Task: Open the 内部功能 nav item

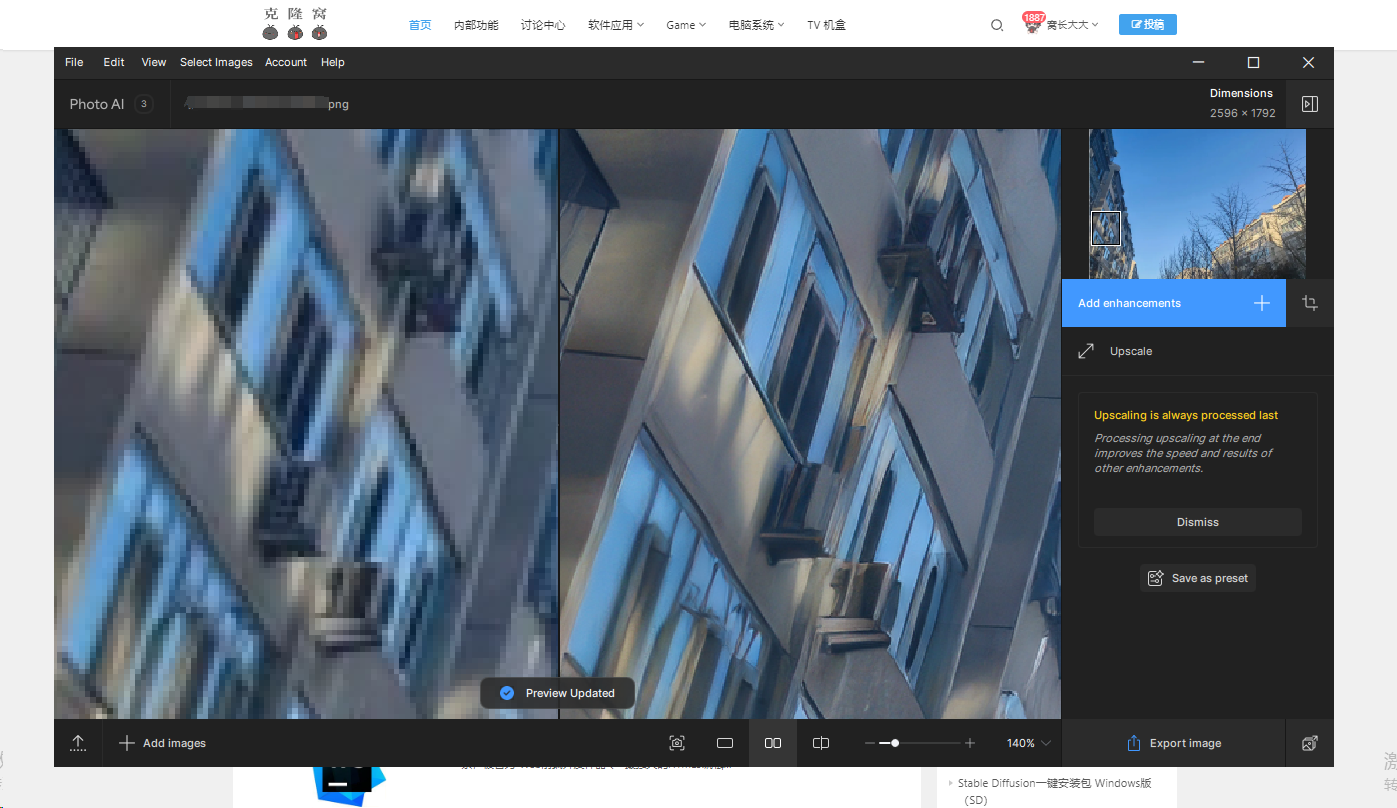Action: coord(476,25)
